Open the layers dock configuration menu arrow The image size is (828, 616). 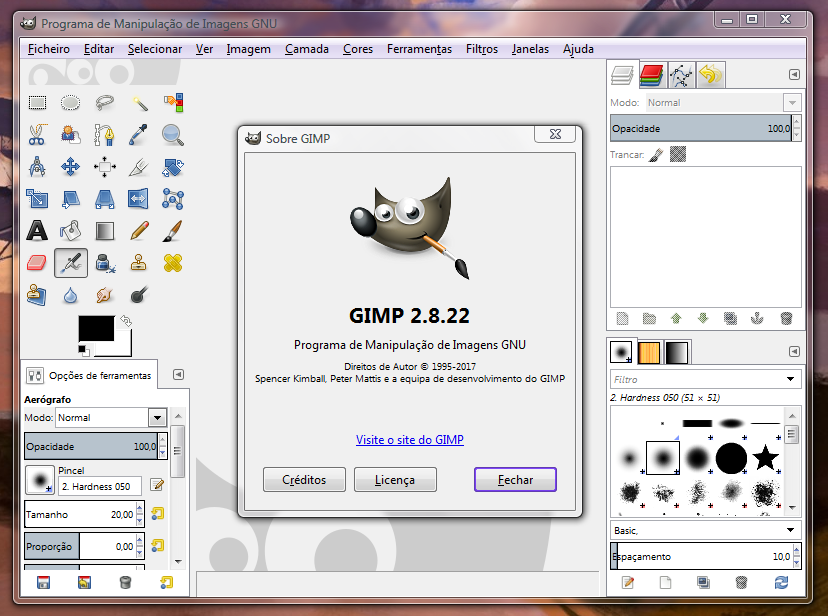tap(794, 74)
